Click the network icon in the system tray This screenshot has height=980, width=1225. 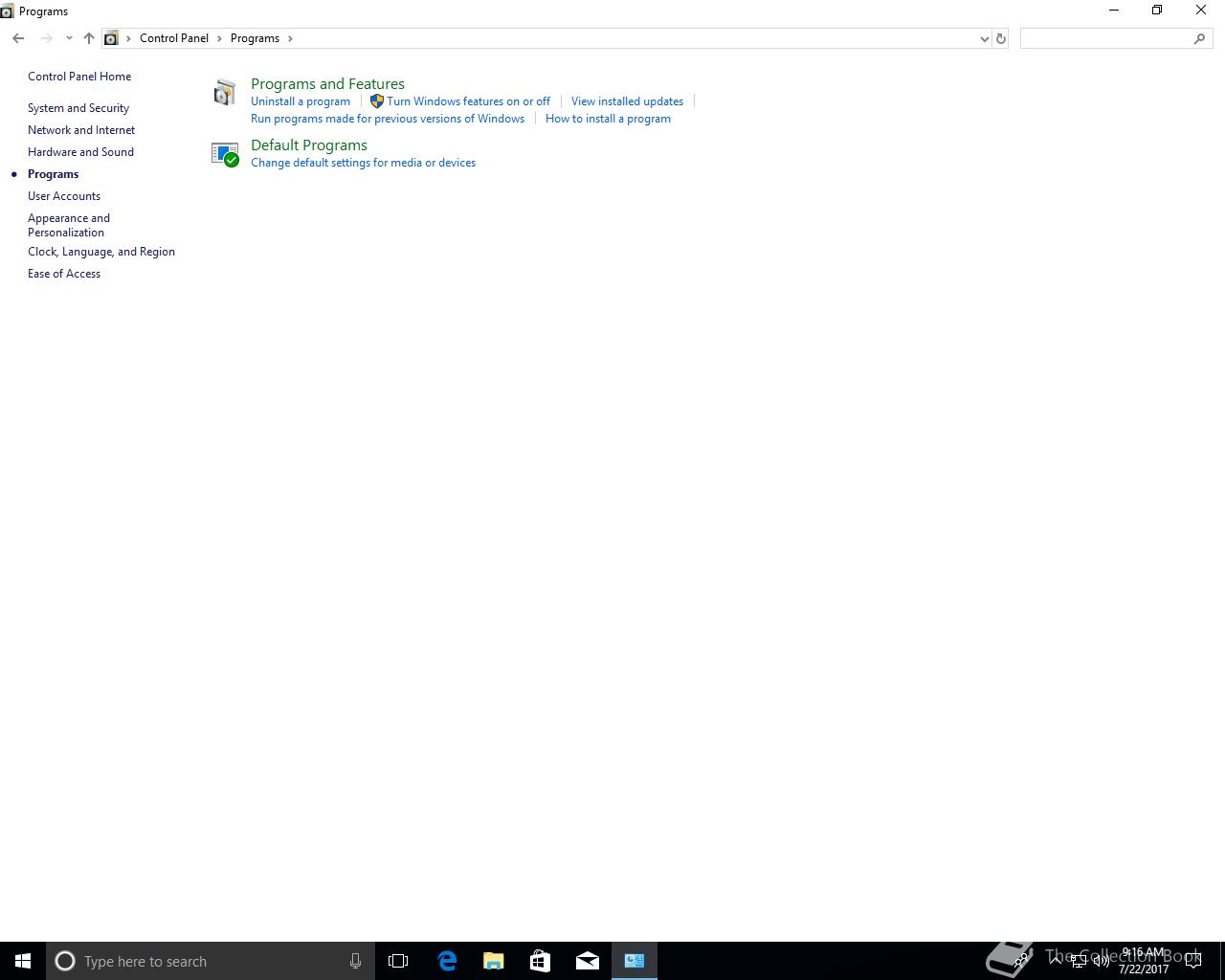click(x=1079, y=961)
